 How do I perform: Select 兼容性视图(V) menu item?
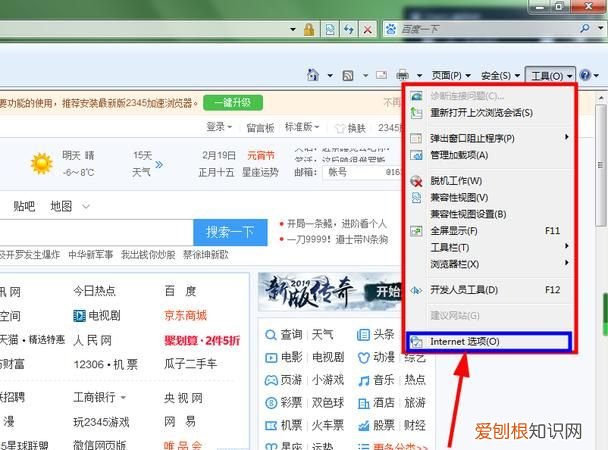click(x=490, y=197)
